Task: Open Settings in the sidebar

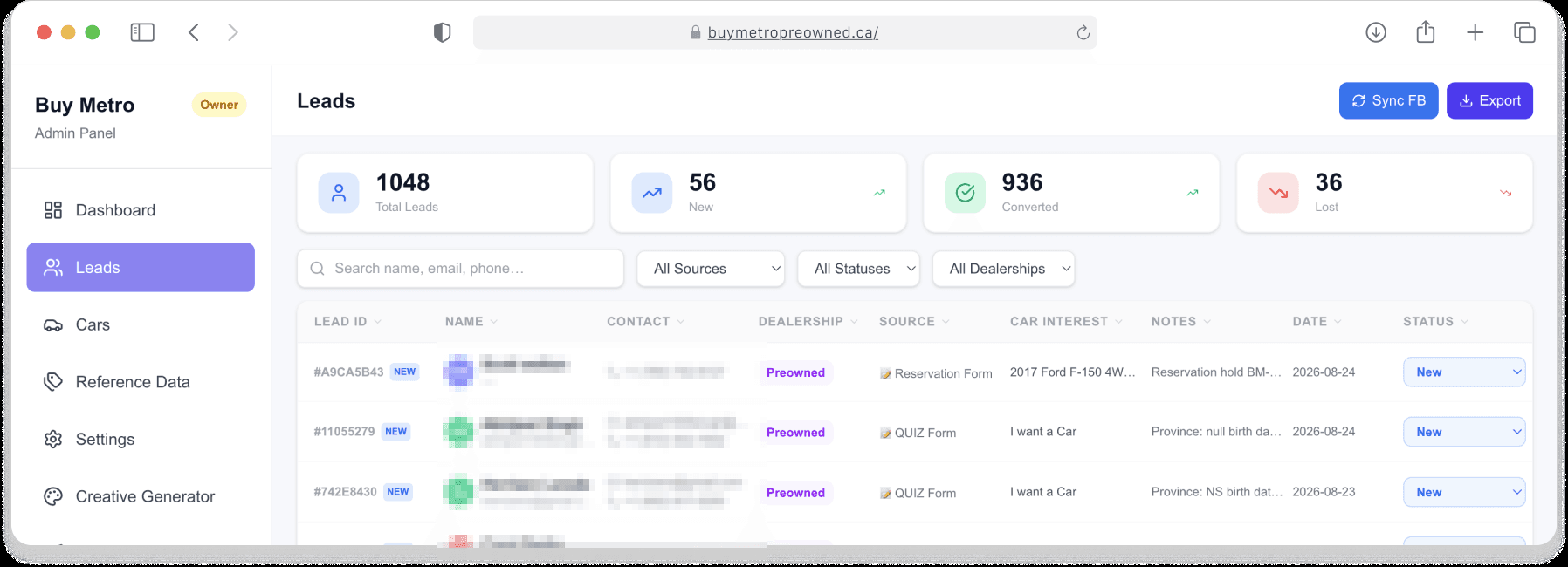Action: tap(141, 439)
